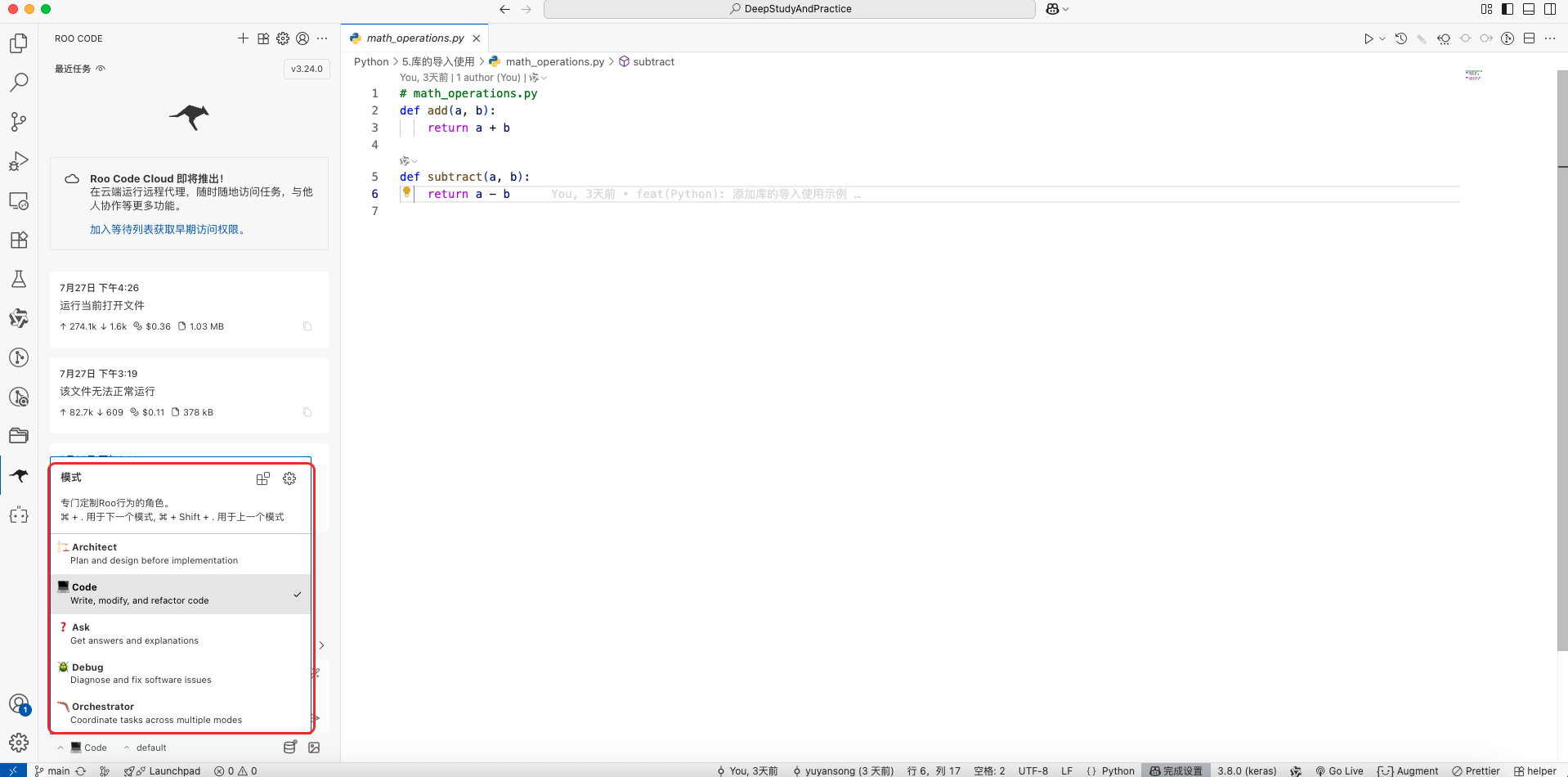Open Run and Debug view
Screen dimensions: 1568x777
(x=19, y=161)
